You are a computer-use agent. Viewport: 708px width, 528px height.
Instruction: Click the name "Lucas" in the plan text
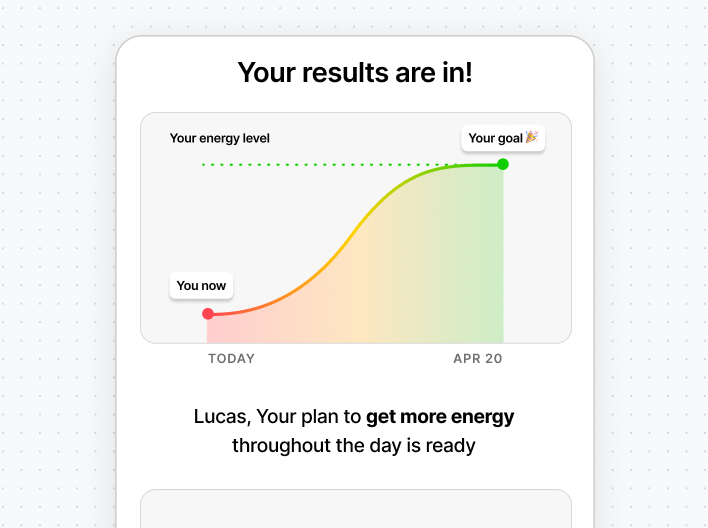point(219,416)
